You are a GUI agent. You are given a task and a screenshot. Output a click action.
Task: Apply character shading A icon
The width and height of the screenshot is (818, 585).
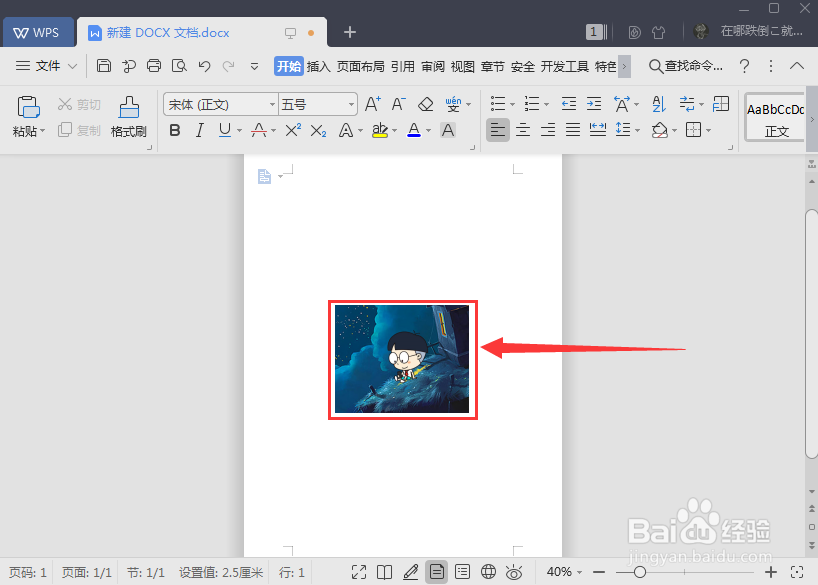[x=448, y=130]
